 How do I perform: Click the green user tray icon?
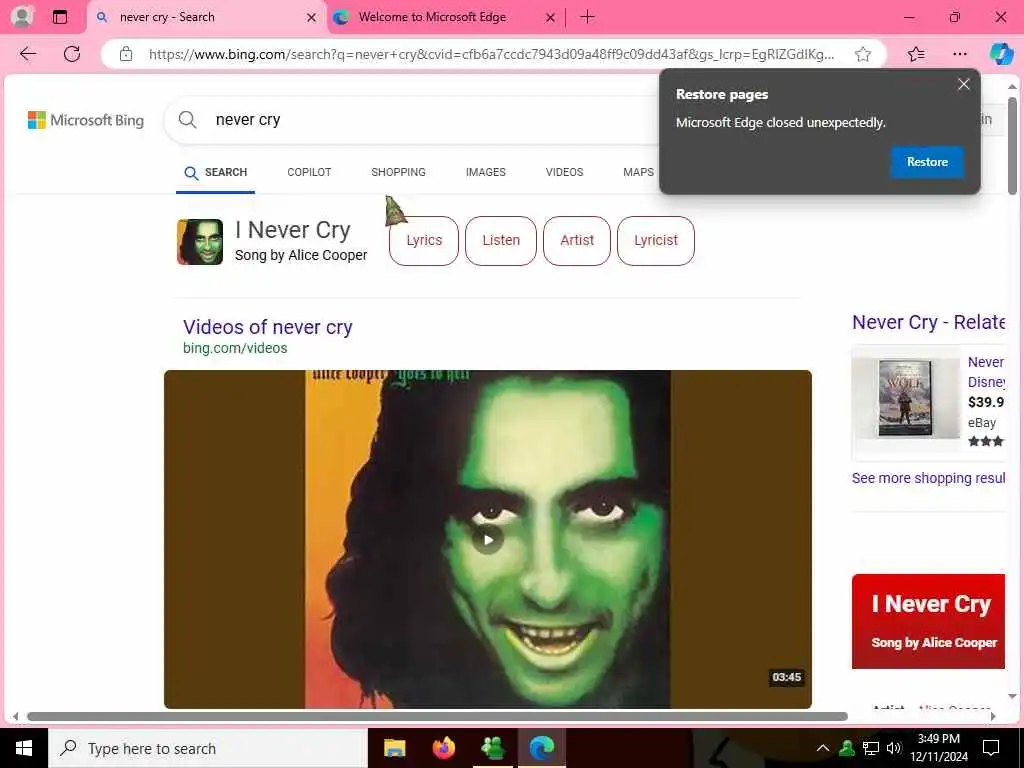[x=847, y=748]
